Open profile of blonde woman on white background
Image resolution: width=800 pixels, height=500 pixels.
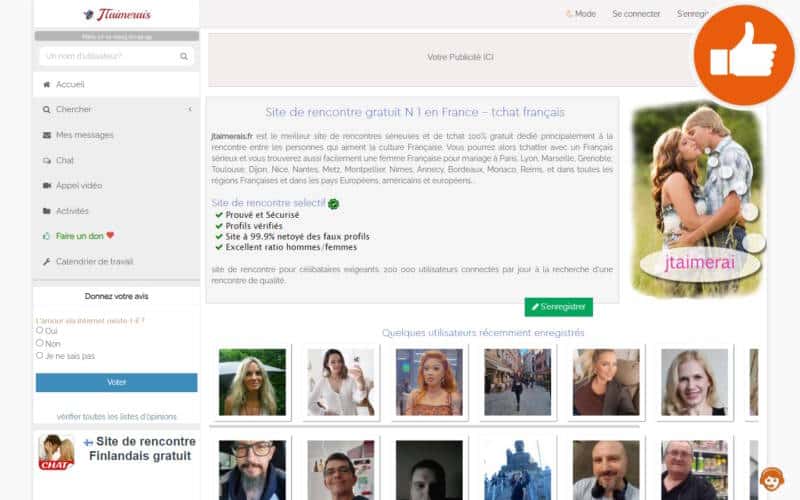[x=694, y=382]
